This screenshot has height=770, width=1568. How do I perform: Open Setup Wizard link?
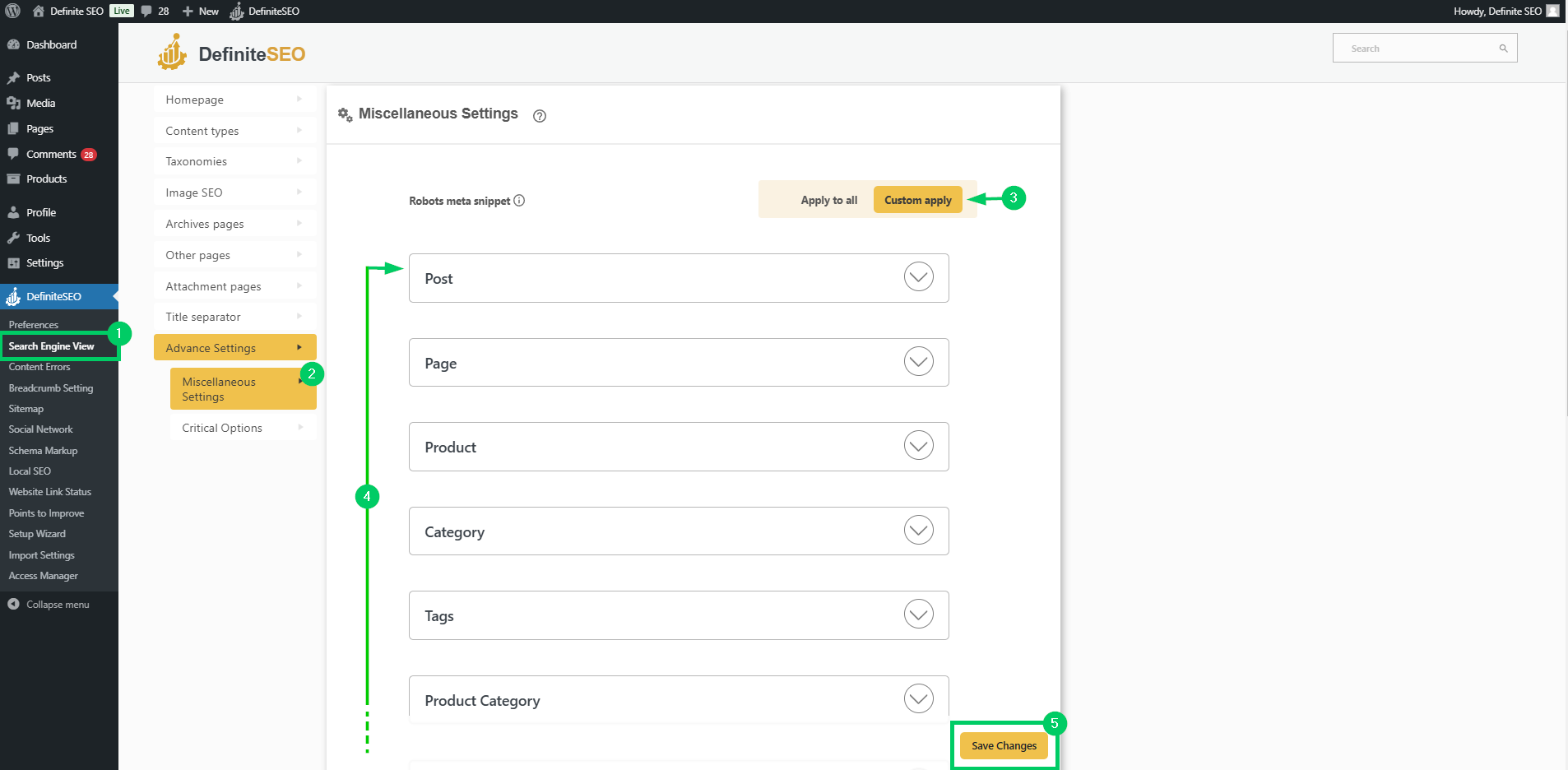tap(37, 534)
